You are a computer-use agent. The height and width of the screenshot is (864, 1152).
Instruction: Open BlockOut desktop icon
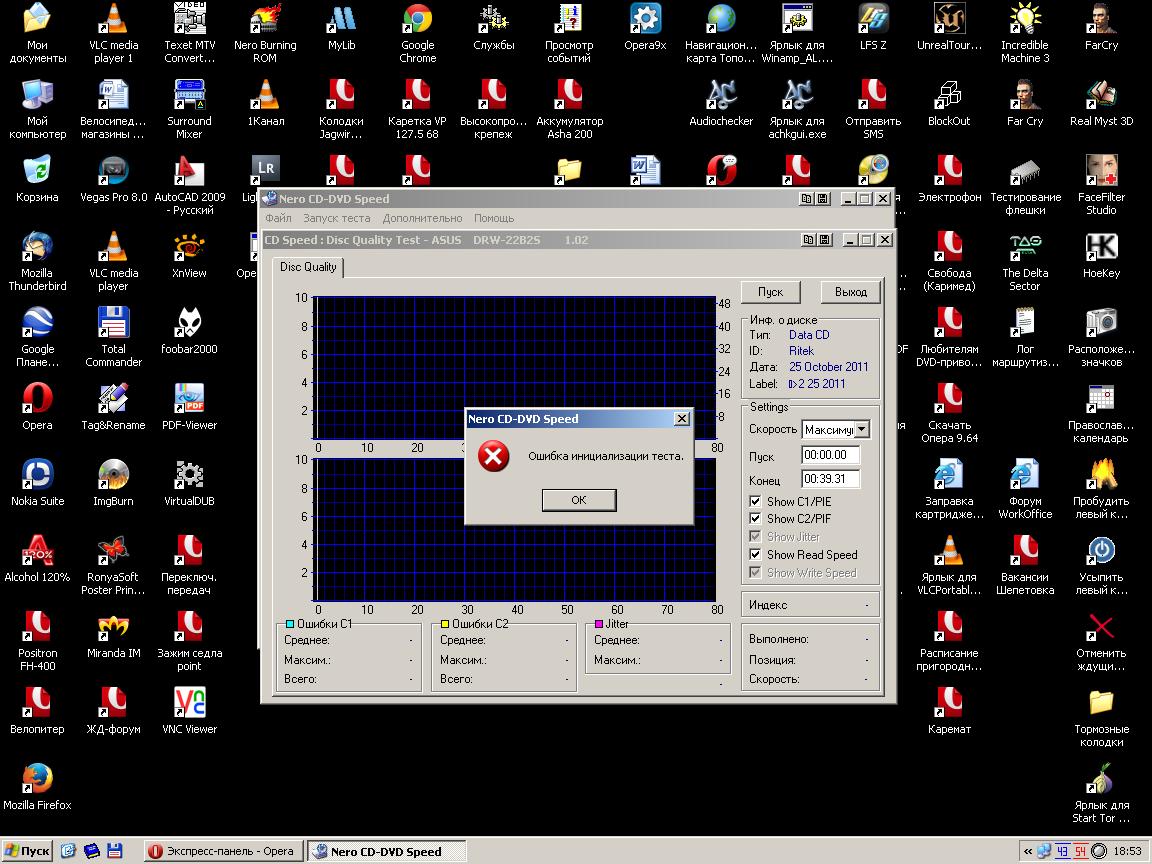[x=948, y=102]
